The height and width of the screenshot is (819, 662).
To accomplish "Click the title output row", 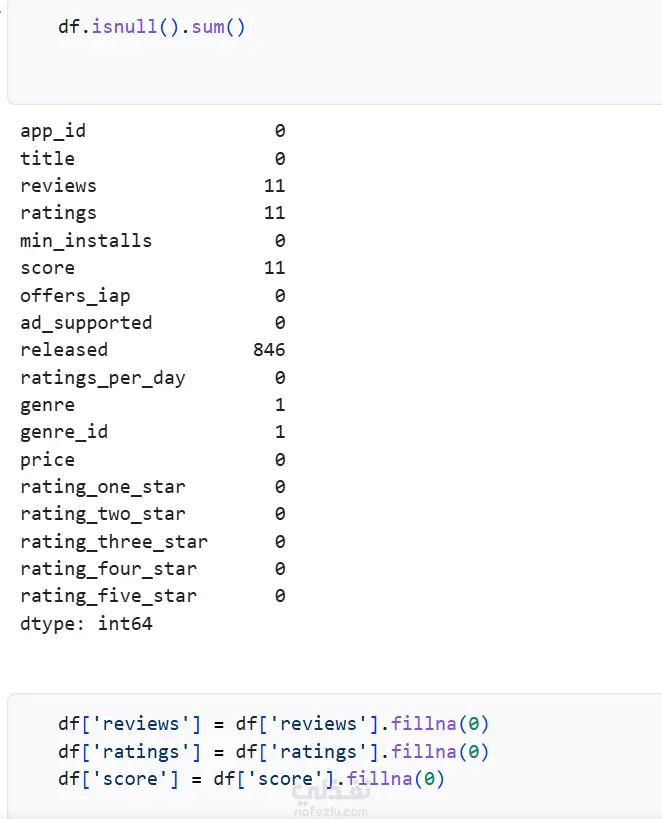I will pyautogui.click(x=153, y=158).
